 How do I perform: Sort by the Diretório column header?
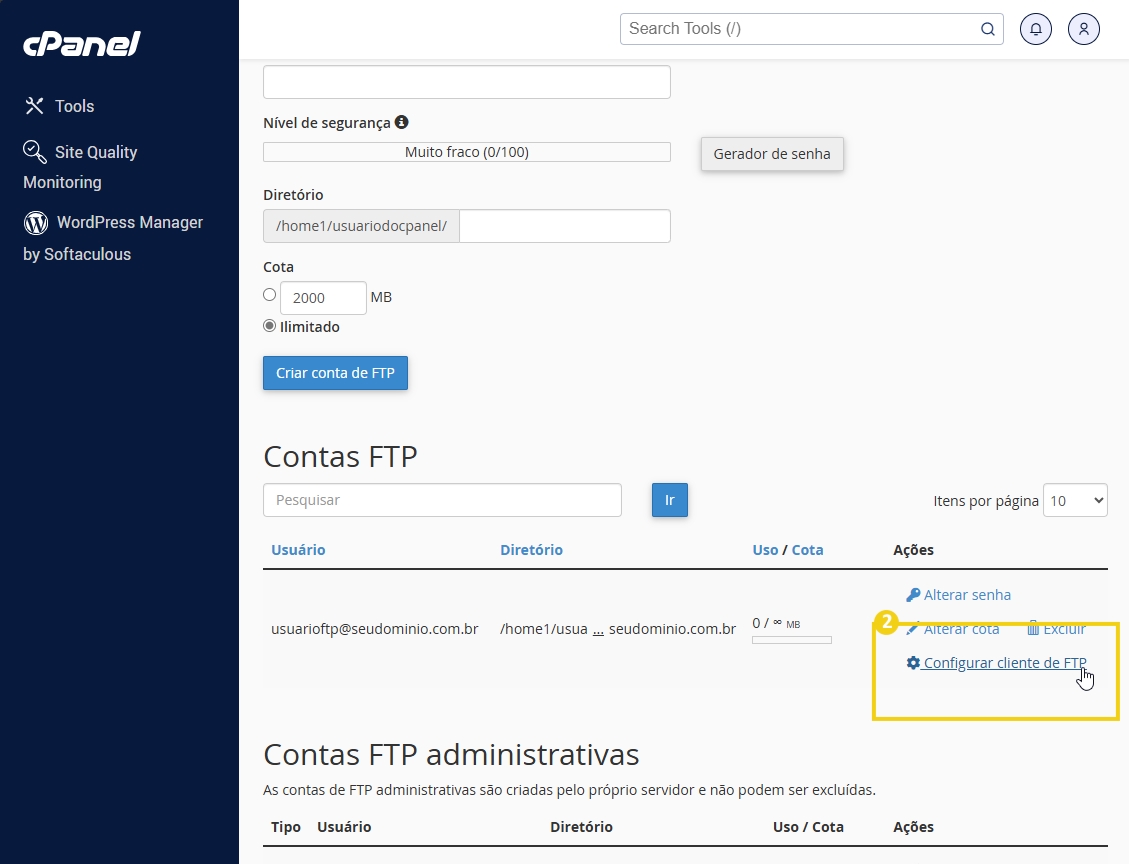[x=531, y=549]
